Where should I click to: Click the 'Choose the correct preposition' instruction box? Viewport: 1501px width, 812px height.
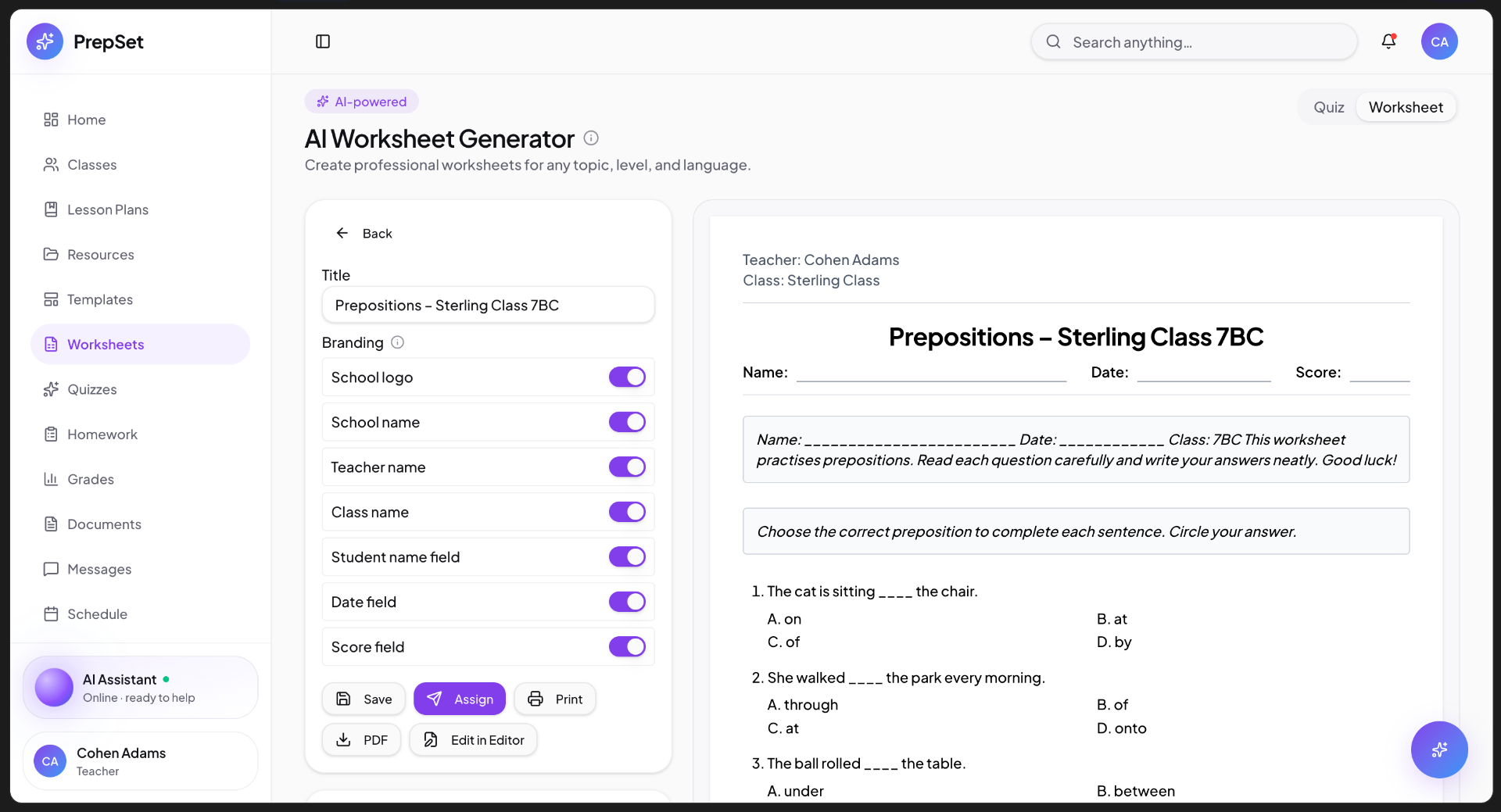tap(1076, 531)
